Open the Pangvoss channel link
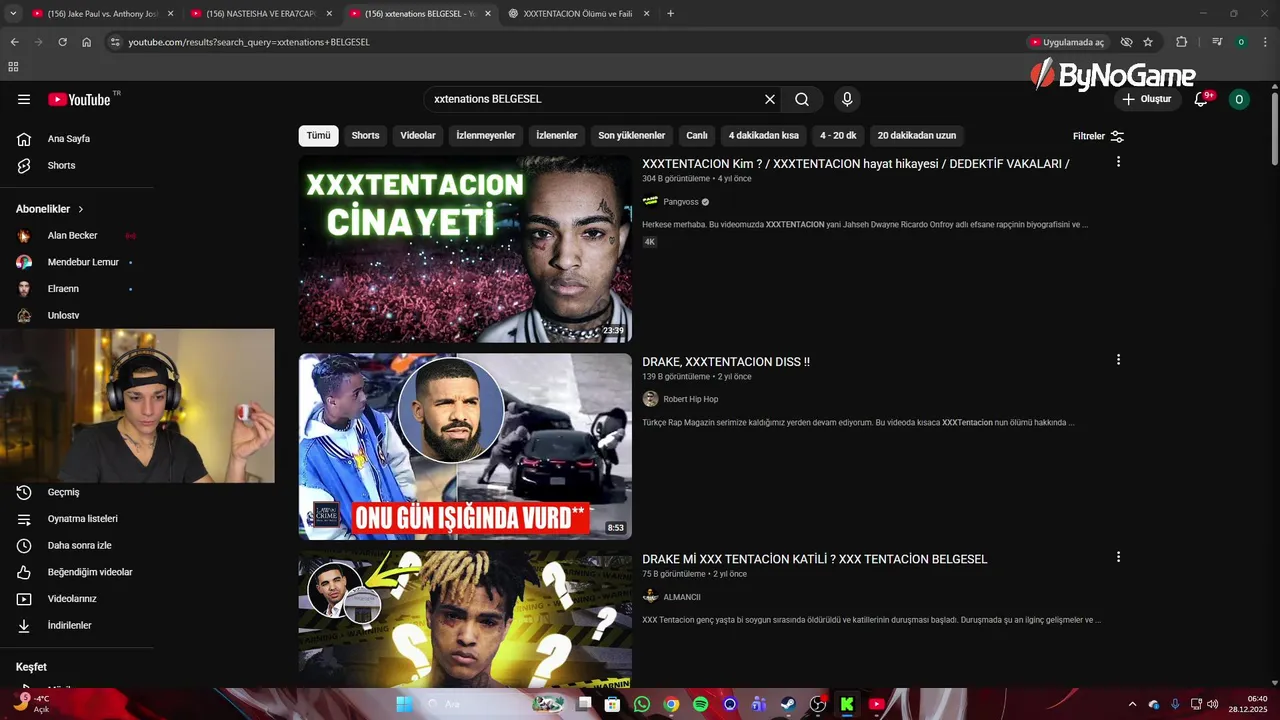The height and width of the screenshot is (720, 1280). (681, 202)
